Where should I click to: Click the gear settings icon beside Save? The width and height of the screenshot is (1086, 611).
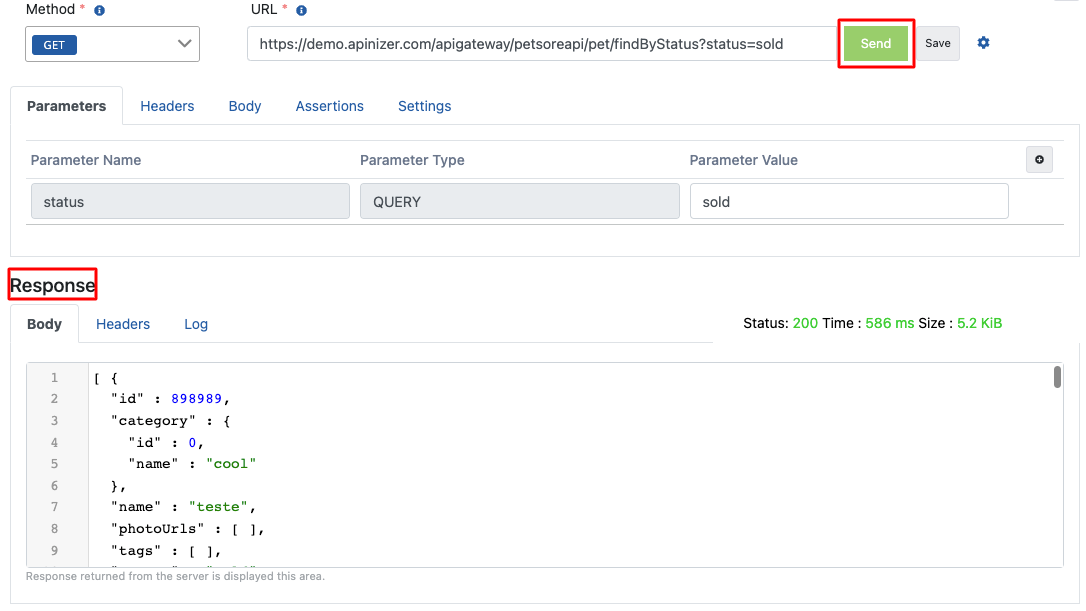pyautogui.click(x=983, y=43)
